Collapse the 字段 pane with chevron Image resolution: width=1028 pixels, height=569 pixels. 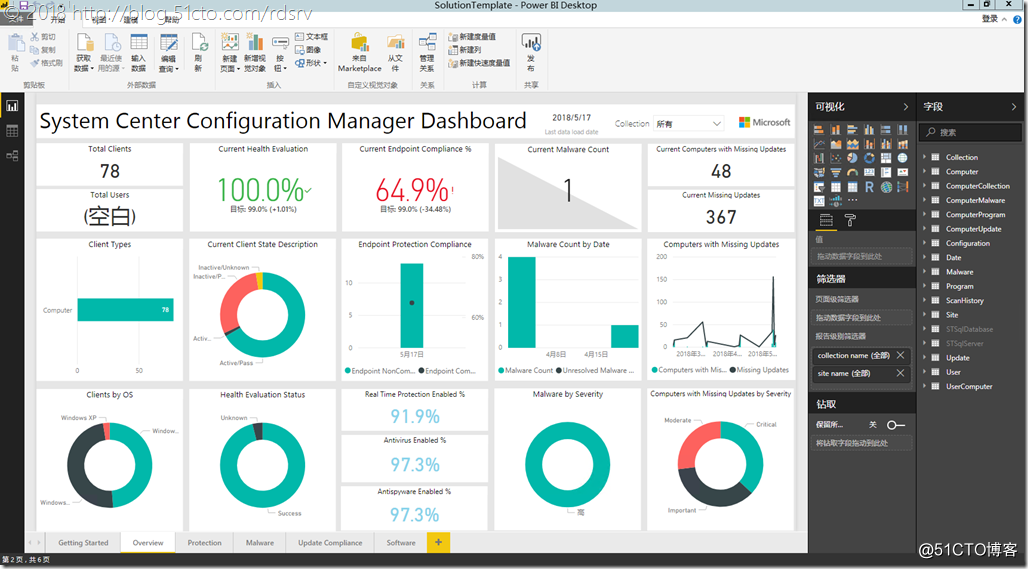coord(1014,107)
